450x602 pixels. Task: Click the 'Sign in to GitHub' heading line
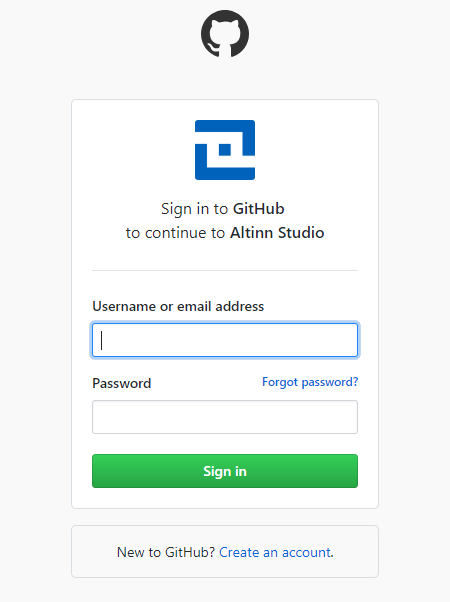point(223,209)
